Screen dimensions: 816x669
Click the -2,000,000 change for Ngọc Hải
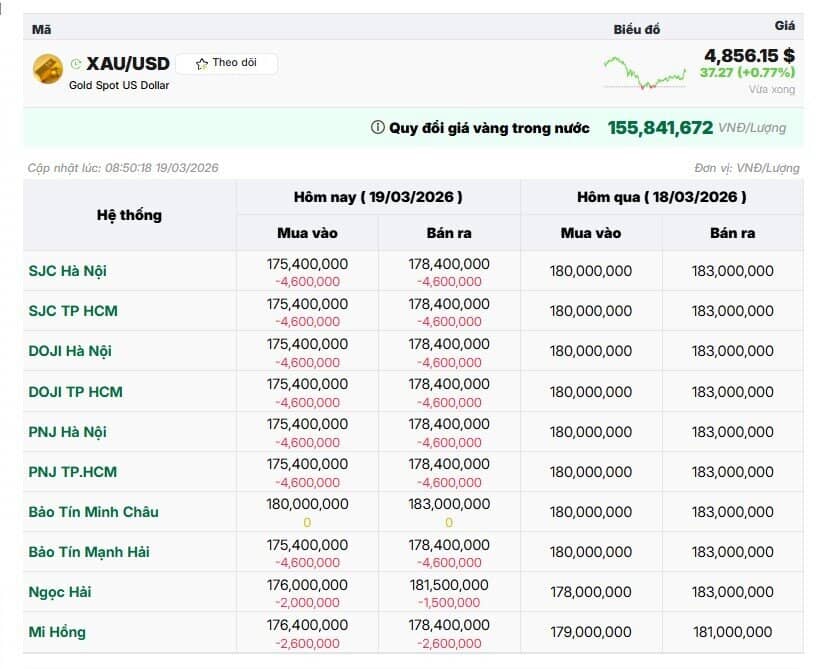tap(308, 603)
